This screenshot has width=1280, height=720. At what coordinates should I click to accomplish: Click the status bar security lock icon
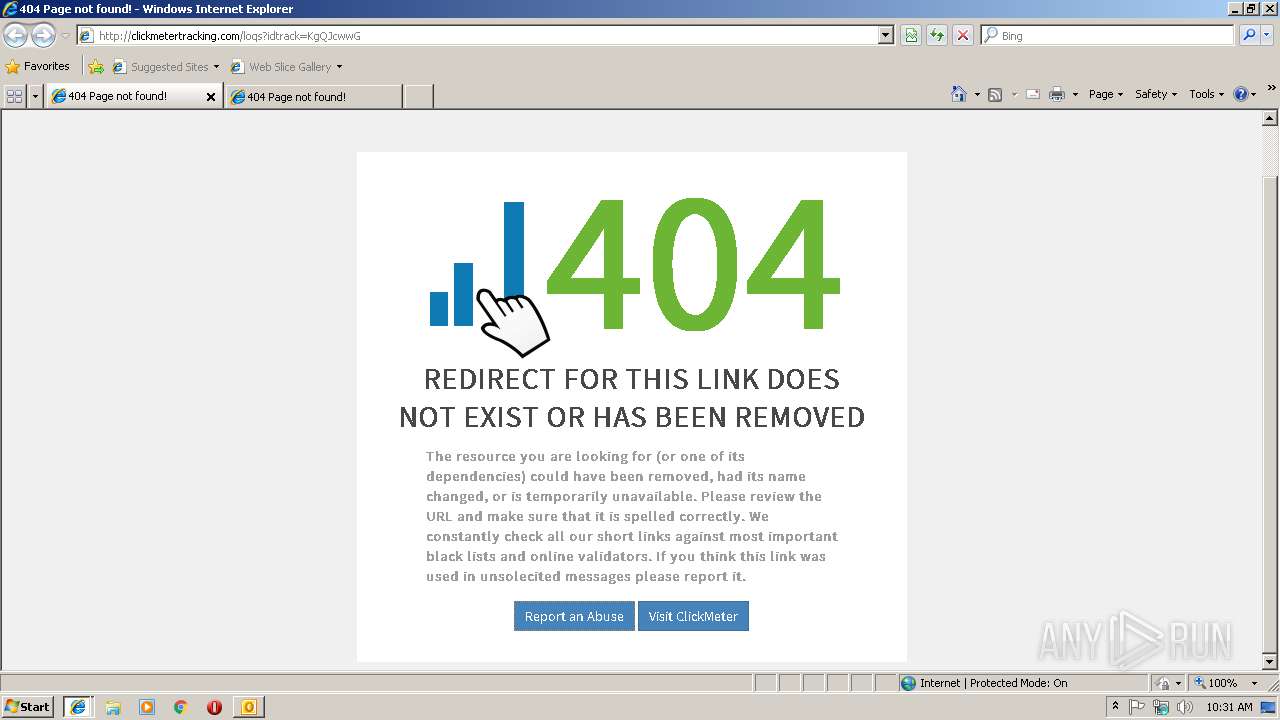coord(1163,683)
